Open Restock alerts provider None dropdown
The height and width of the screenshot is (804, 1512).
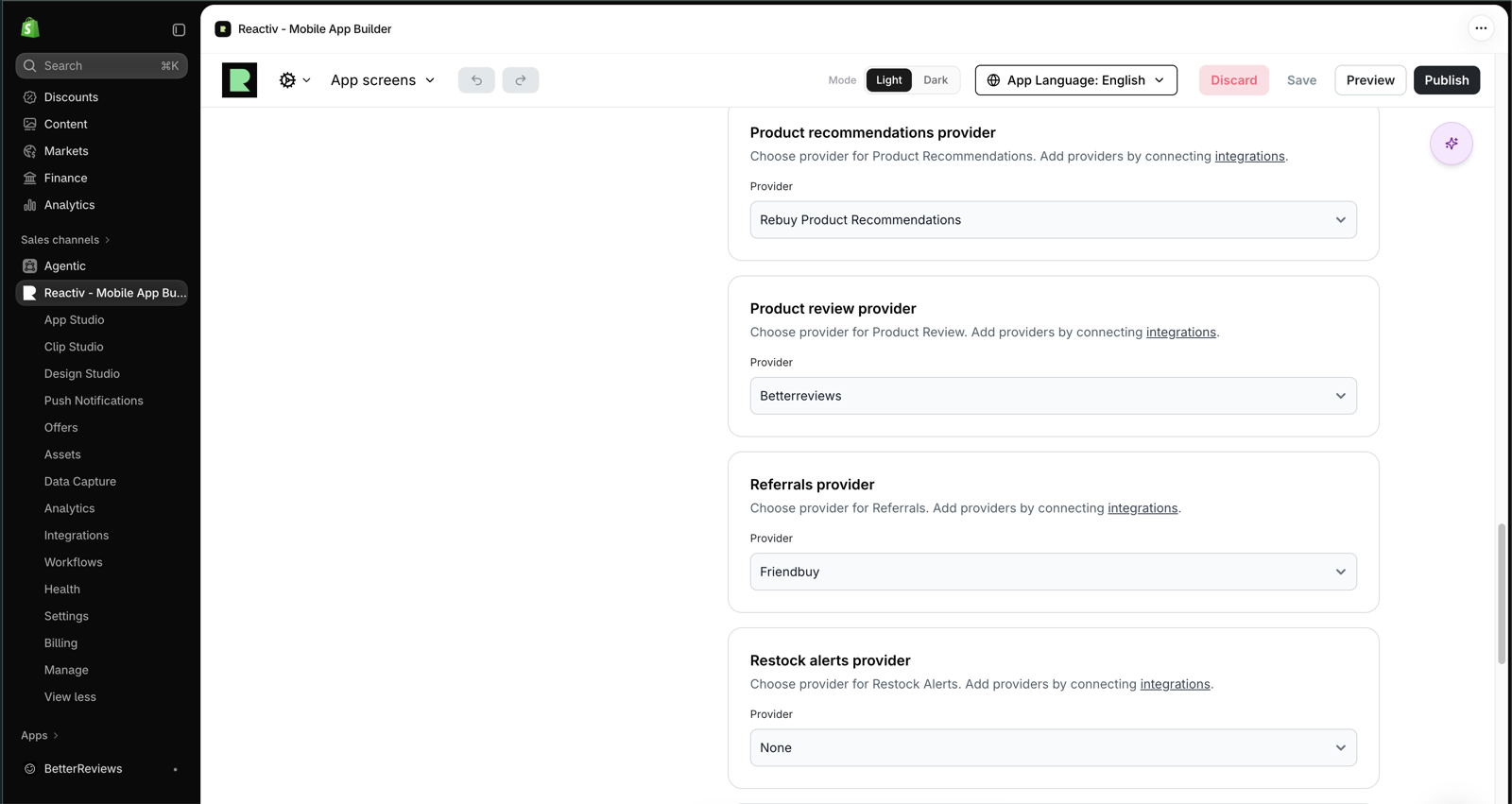point(1053,747)
